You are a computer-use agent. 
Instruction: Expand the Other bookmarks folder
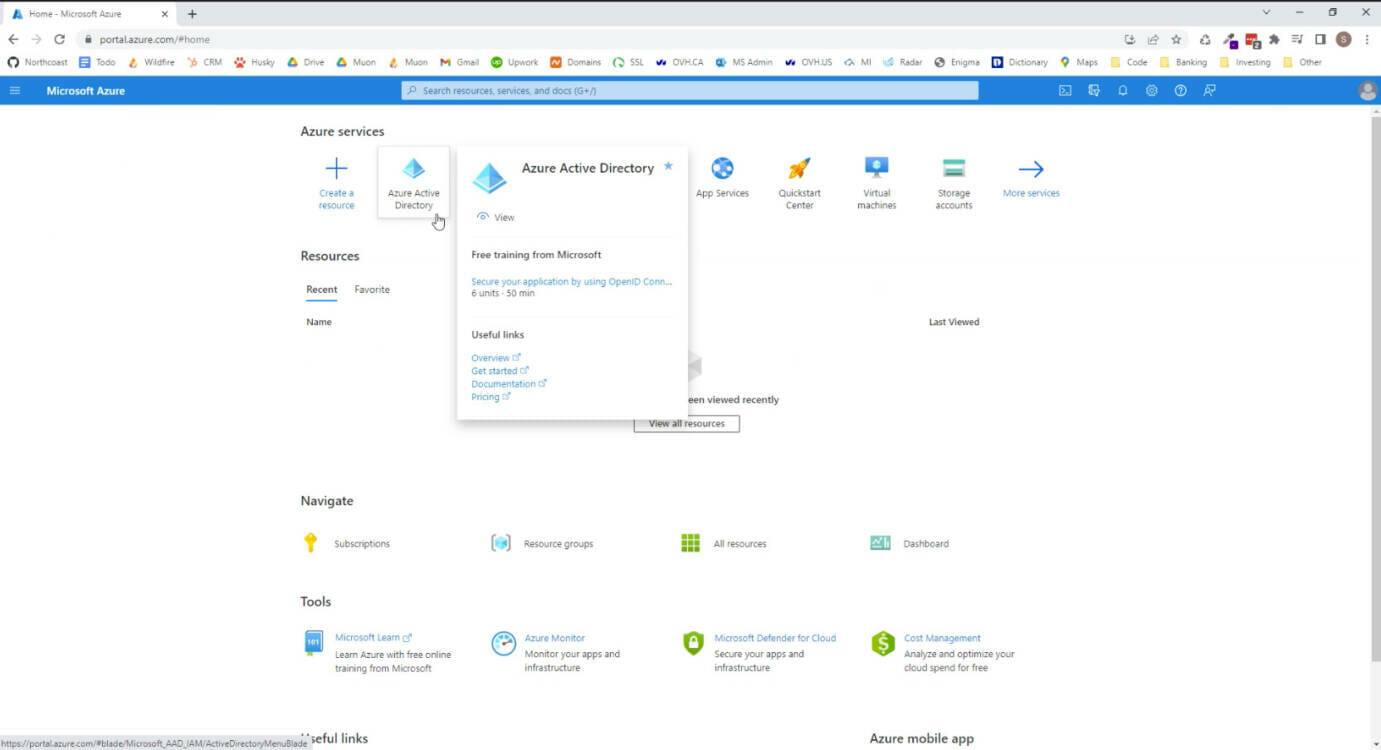pos(1305,62)
